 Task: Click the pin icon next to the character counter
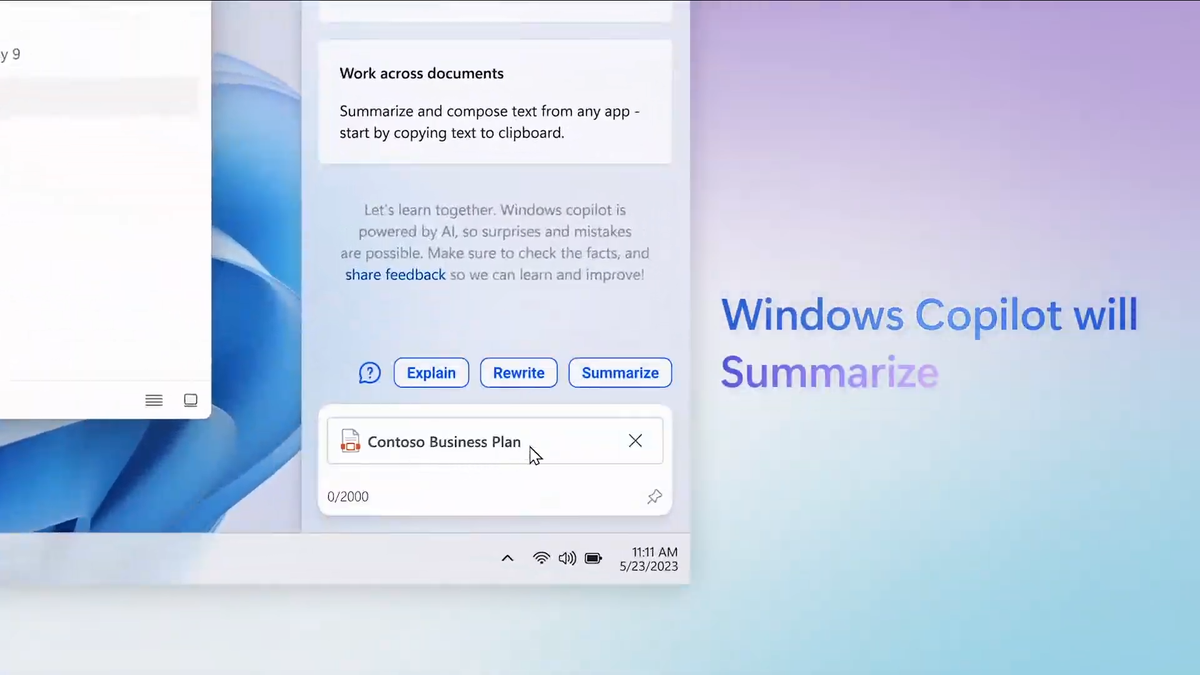(x=654, y=496)
